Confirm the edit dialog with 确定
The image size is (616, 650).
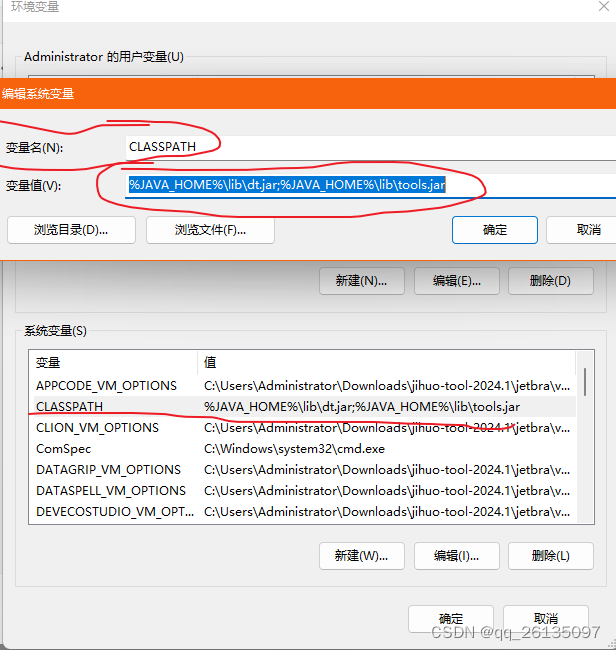point(495,230)
